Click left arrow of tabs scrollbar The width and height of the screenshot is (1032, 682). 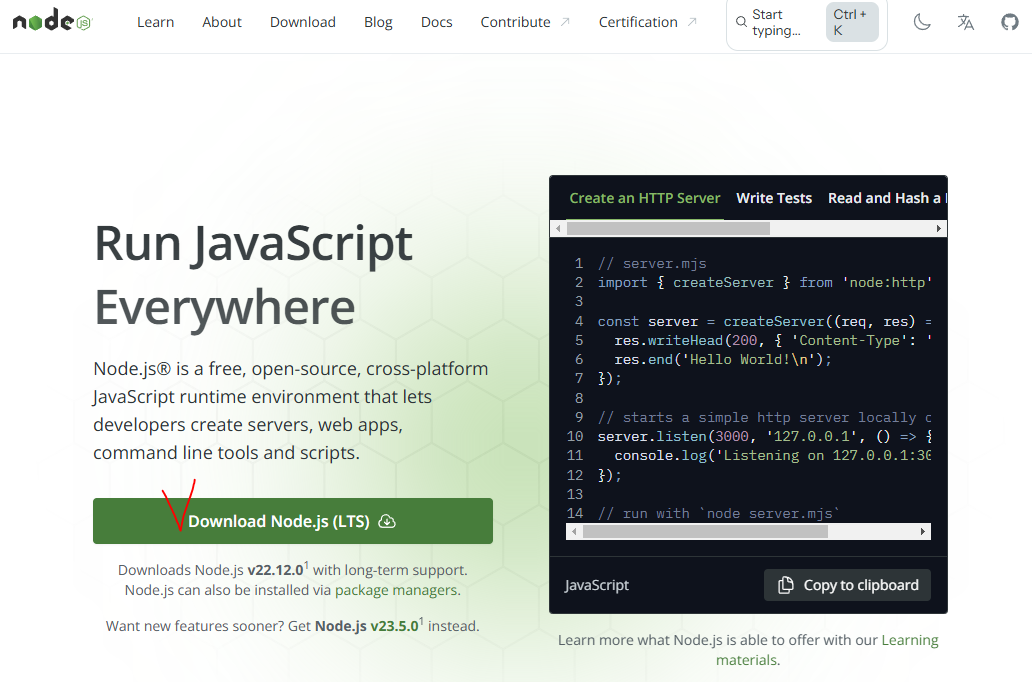(x=558, y=228)
